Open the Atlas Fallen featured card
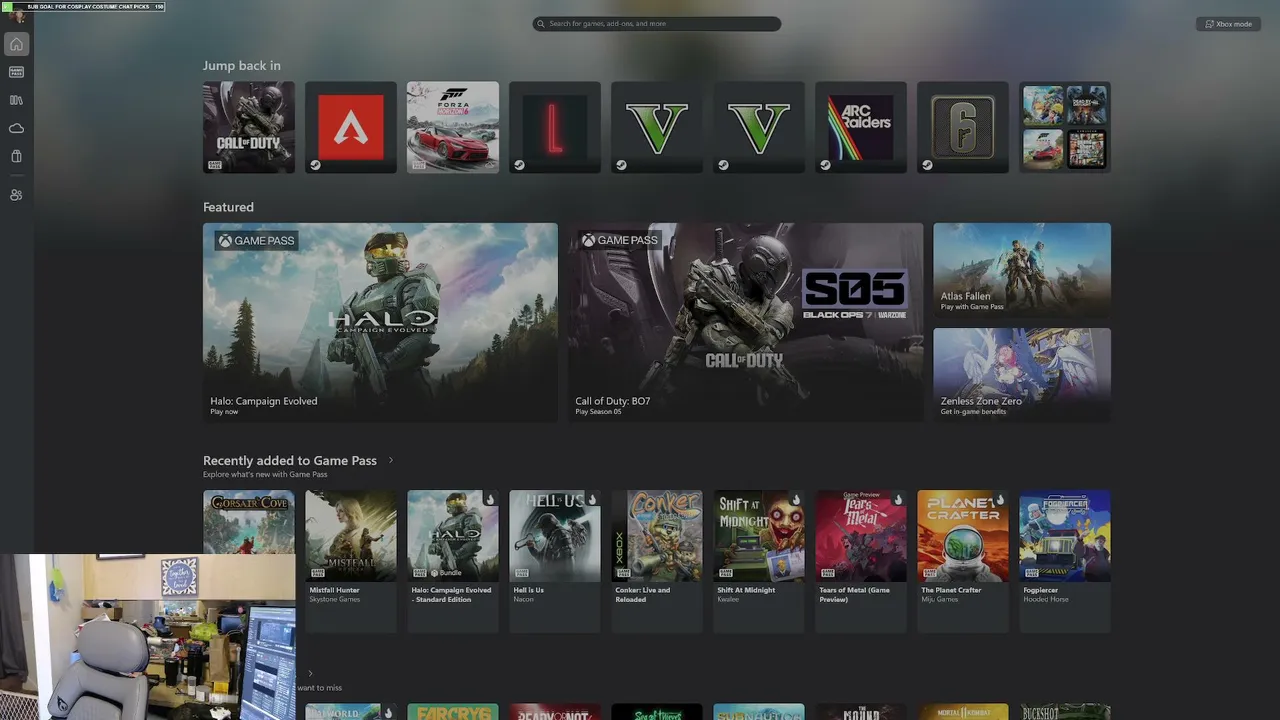 1022,269
